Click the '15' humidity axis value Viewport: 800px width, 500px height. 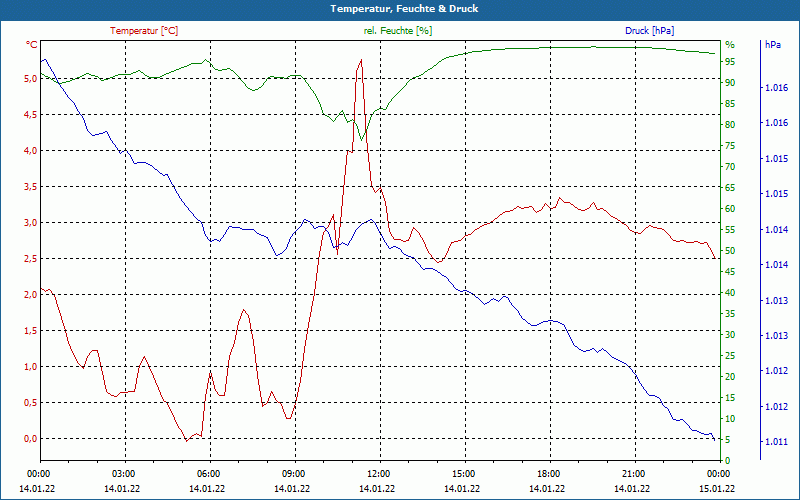coord(730,398)
